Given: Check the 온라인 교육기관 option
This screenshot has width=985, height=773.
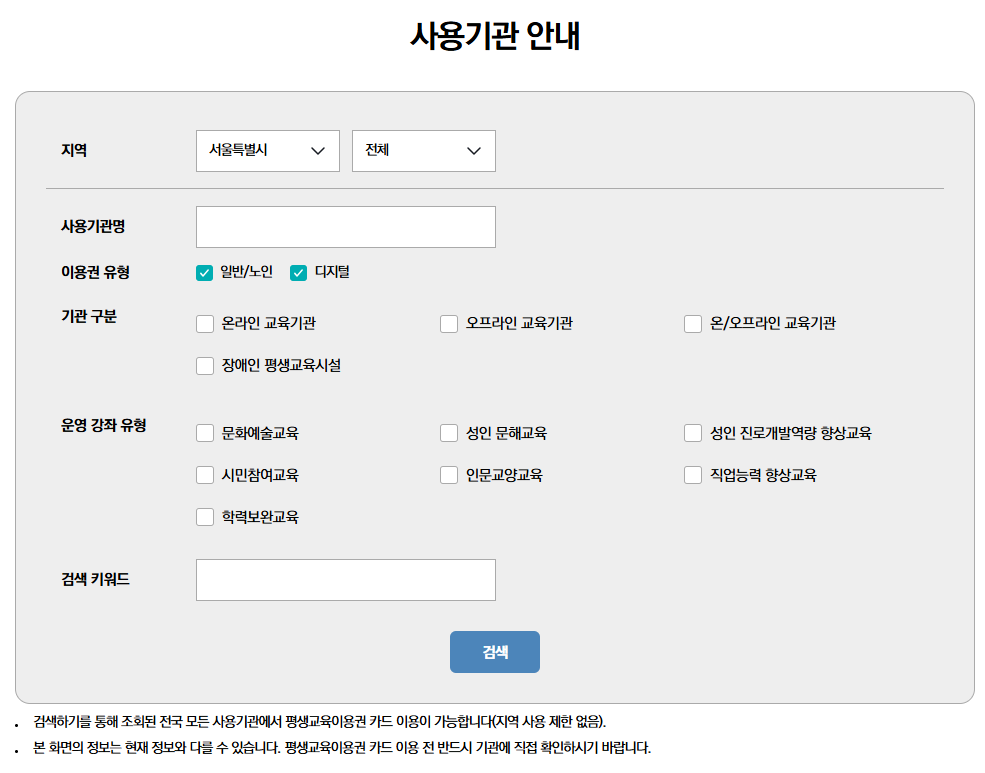Looking at the screenshot, I should (x=204, y=323).
